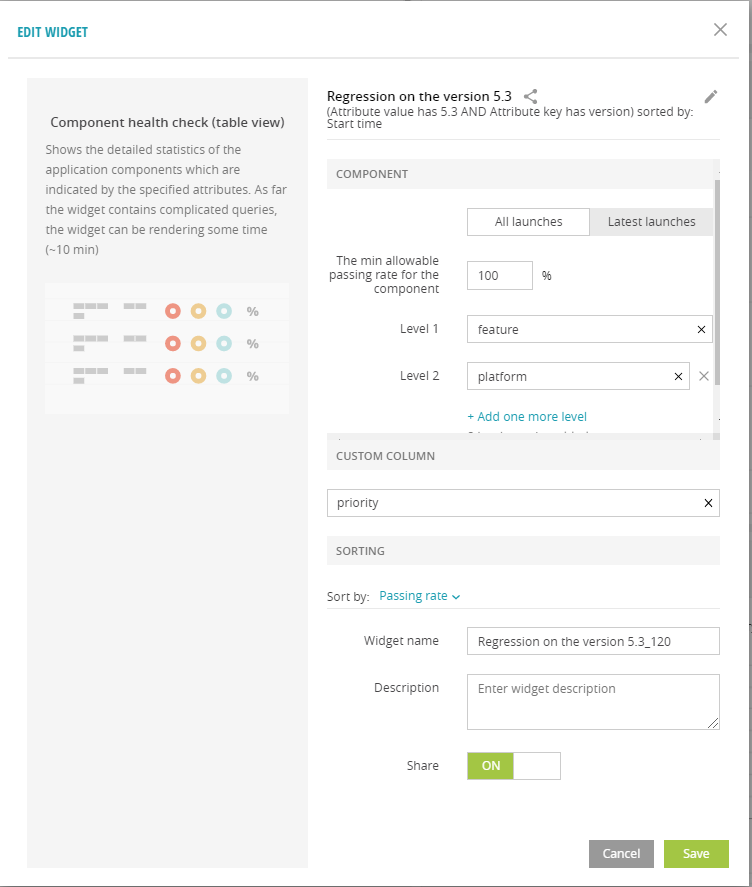Open widget title editing with pencil icon
Screen dimensions: 752x887
coord(711,96)
